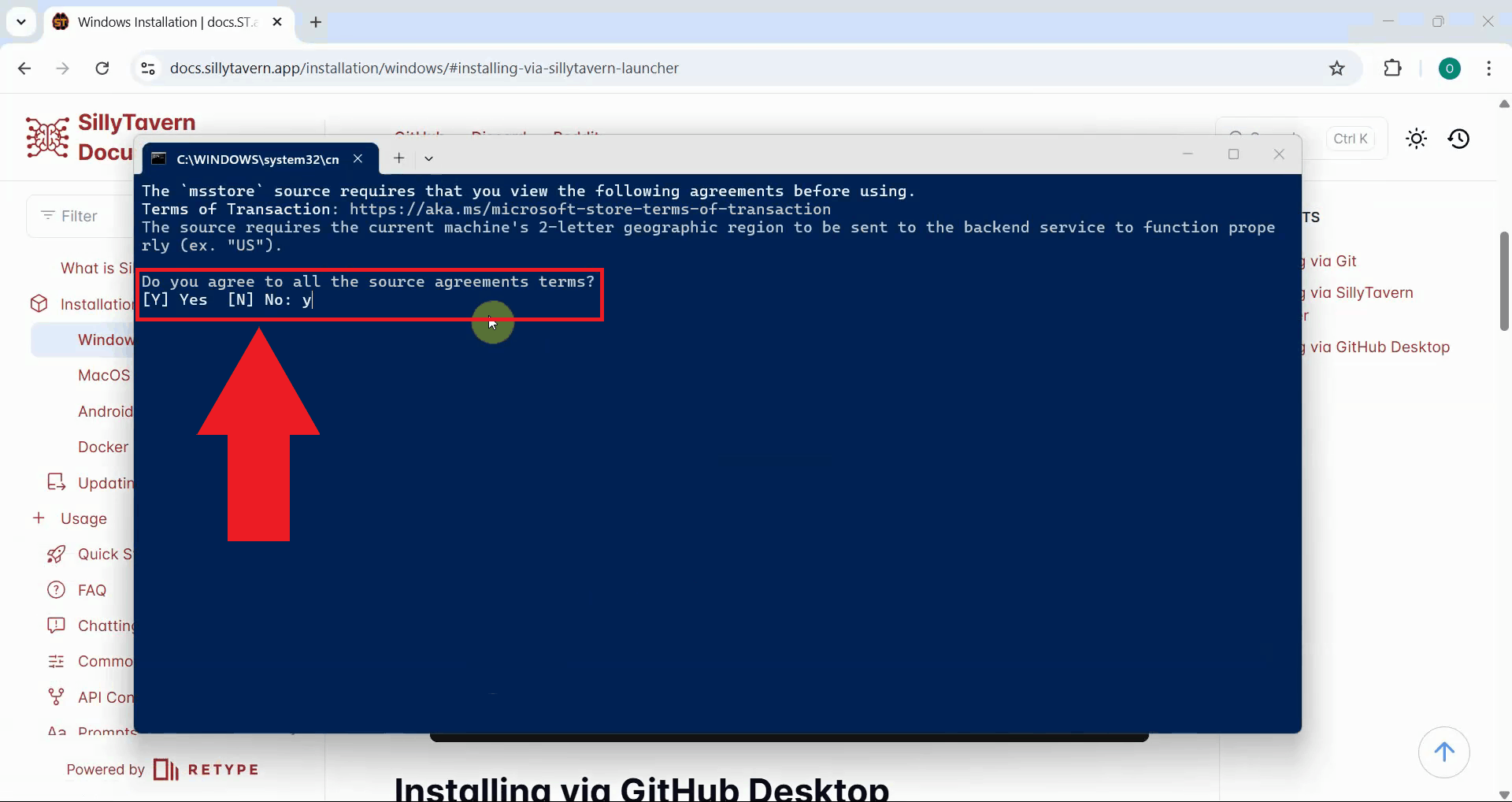Screen dimensions: 1512x802
Task: Click the scroll-to-top arrow button
Action: click(1443, 752)
